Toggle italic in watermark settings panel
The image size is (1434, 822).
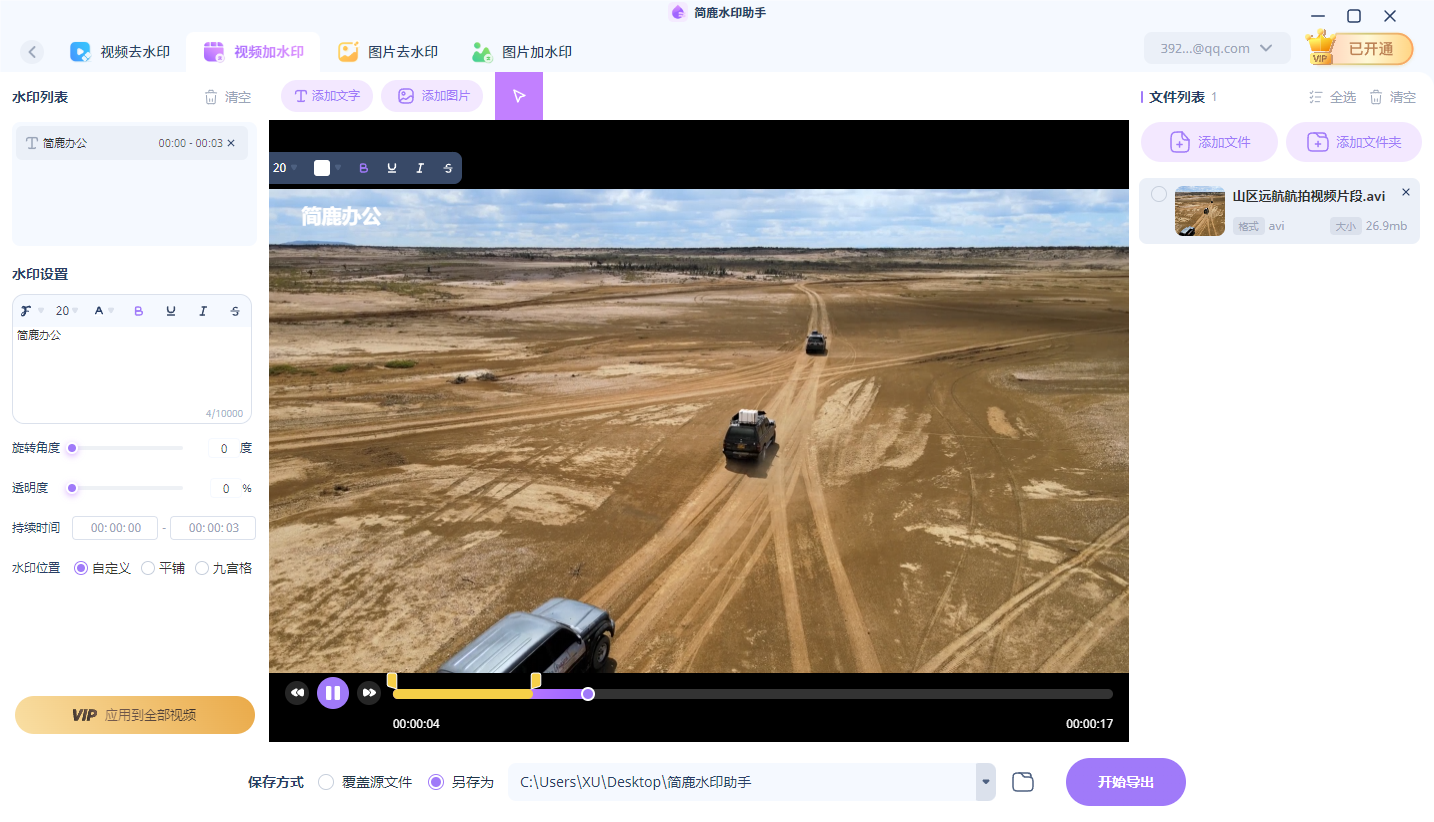(203, 311)
